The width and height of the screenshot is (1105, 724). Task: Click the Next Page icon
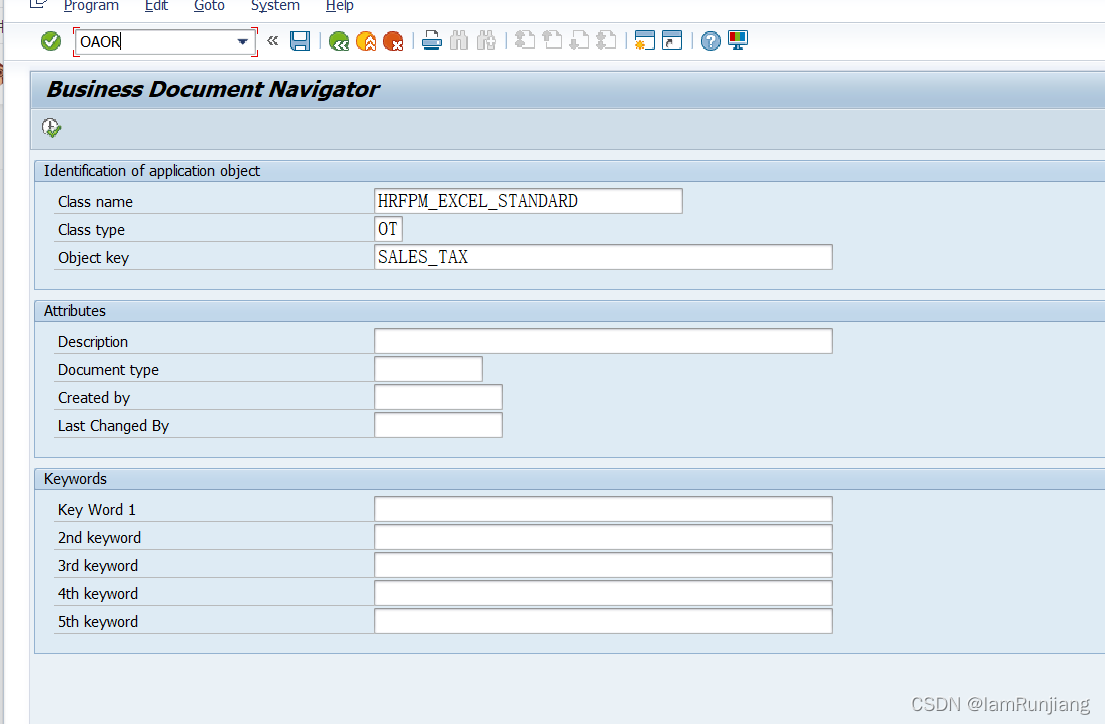click(x=579, y=40)
